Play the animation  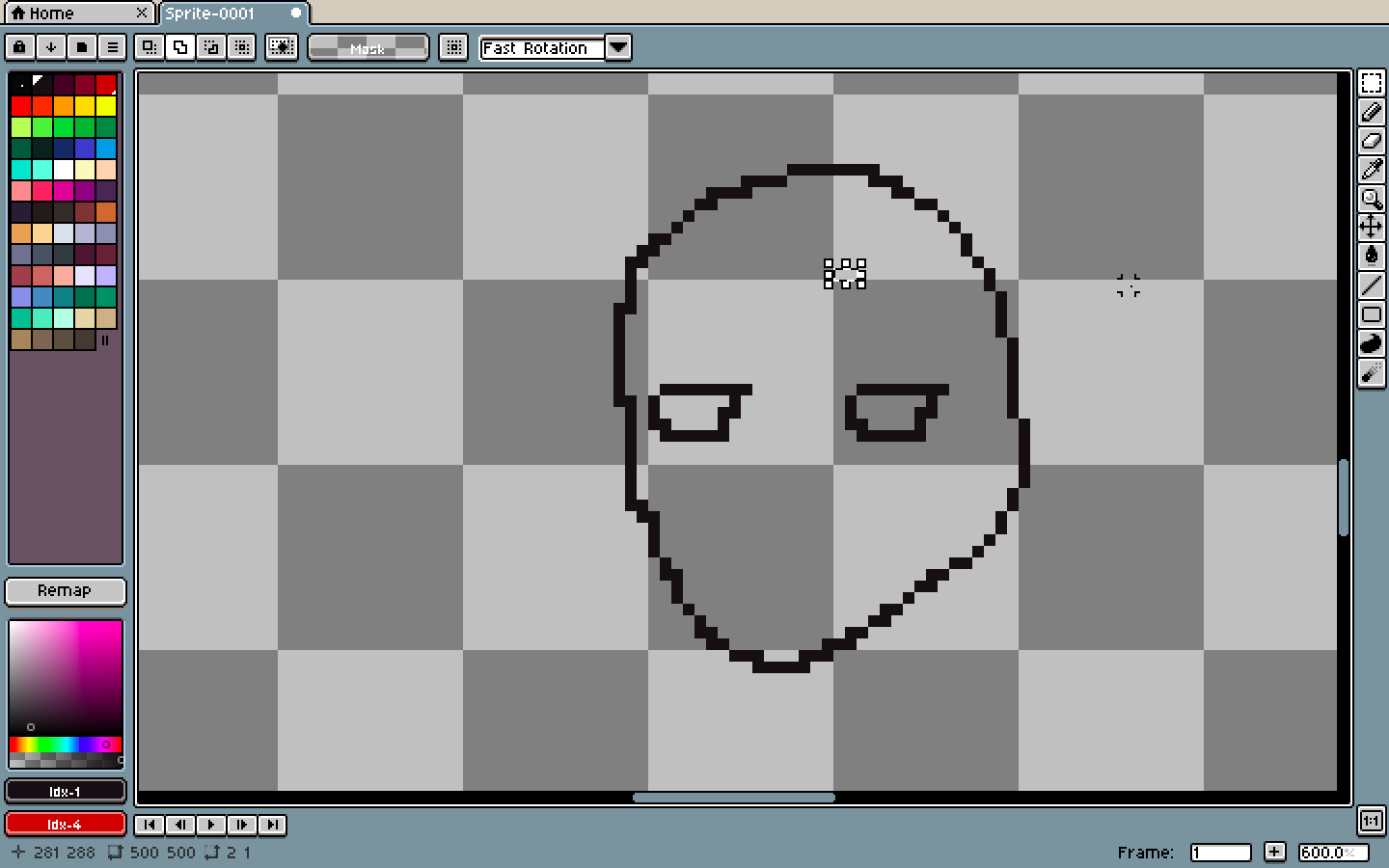click(x=211, y=825)
